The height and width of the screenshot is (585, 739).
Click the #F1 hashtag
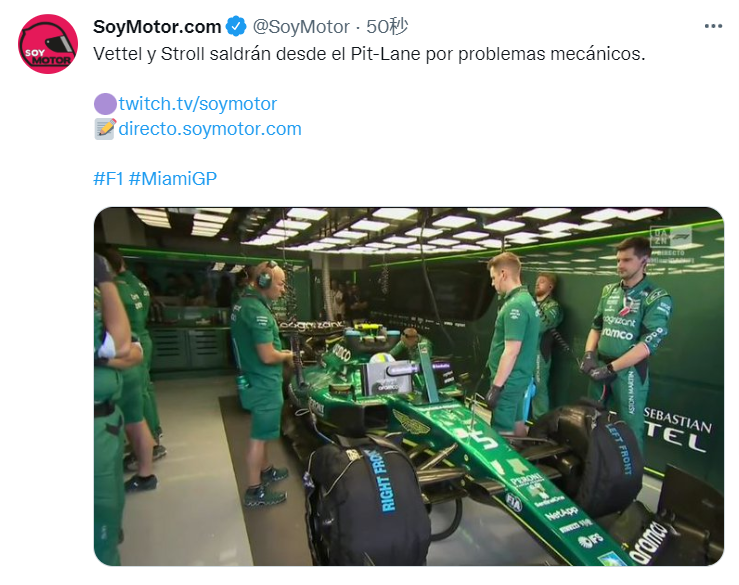pyautogui.click(x=108, y=179)
